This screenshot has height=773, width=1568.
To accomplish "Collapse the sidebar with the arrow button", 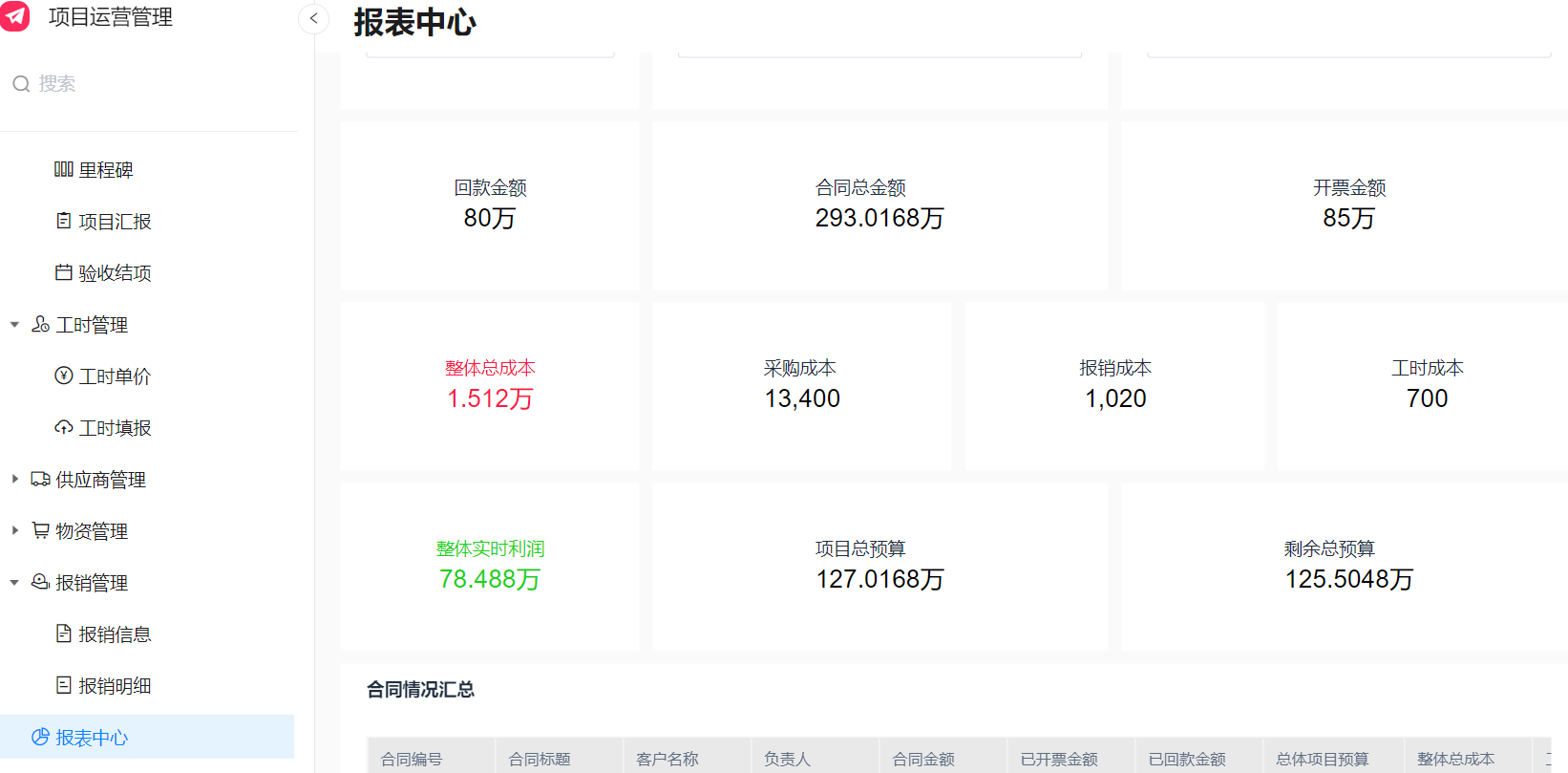I will point(313,18).
